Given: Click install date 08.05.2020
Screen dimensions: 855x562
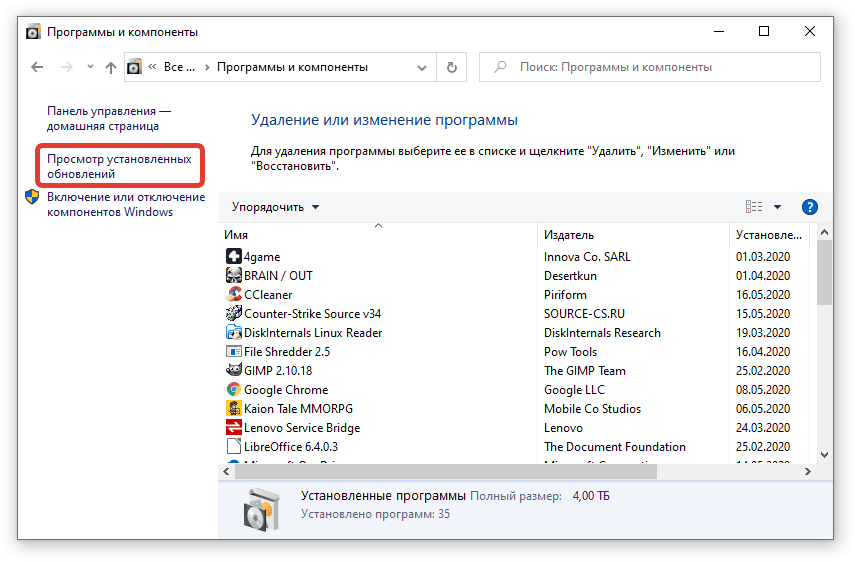Looking at the screenshot, I should [x=763, y=390].
